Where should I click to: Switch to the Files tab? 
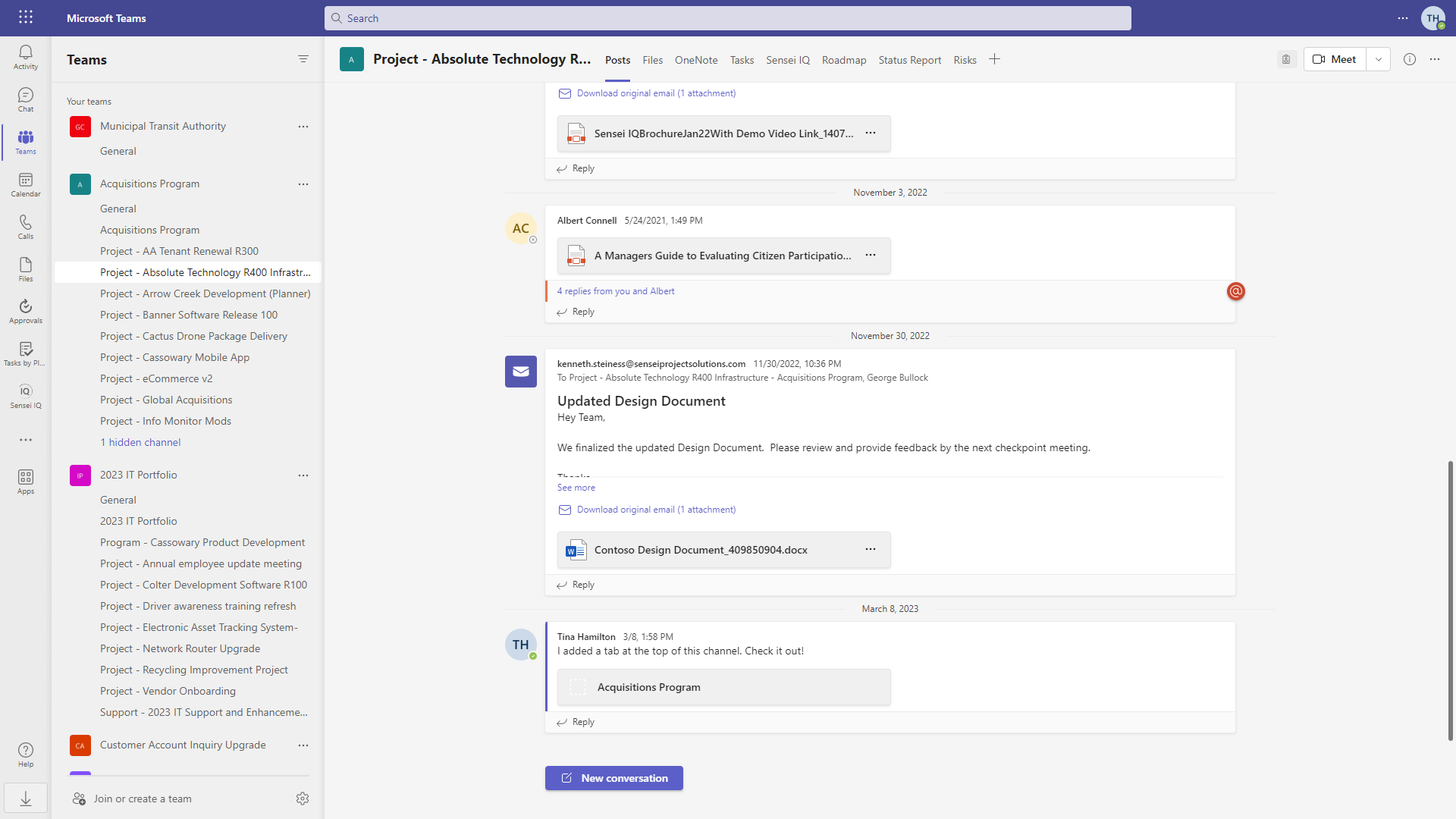(x=652, y=60)
